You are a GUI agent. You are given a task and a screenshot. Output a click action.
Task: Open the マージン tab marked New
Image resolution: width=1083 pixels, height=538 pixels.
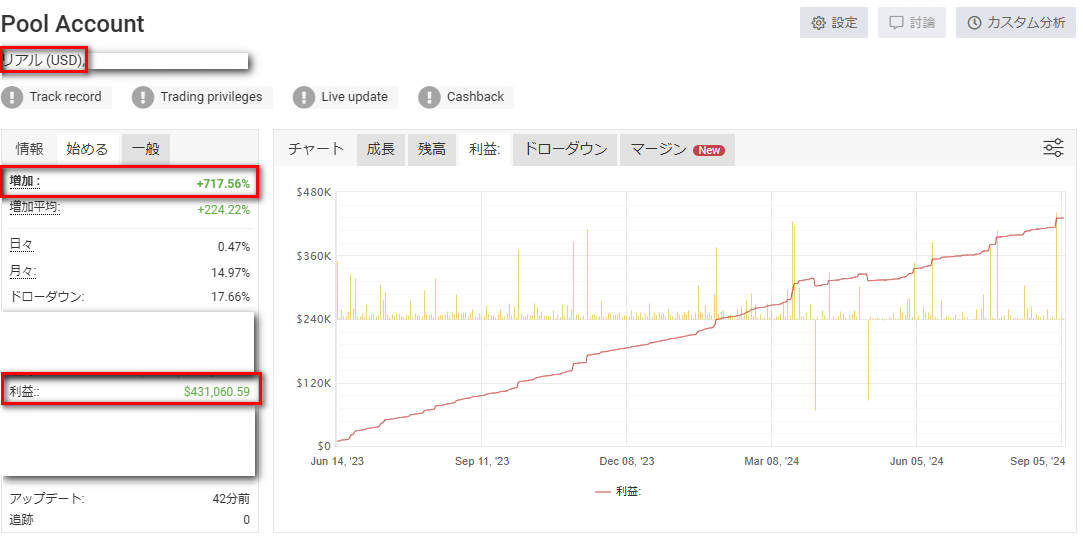676,149
